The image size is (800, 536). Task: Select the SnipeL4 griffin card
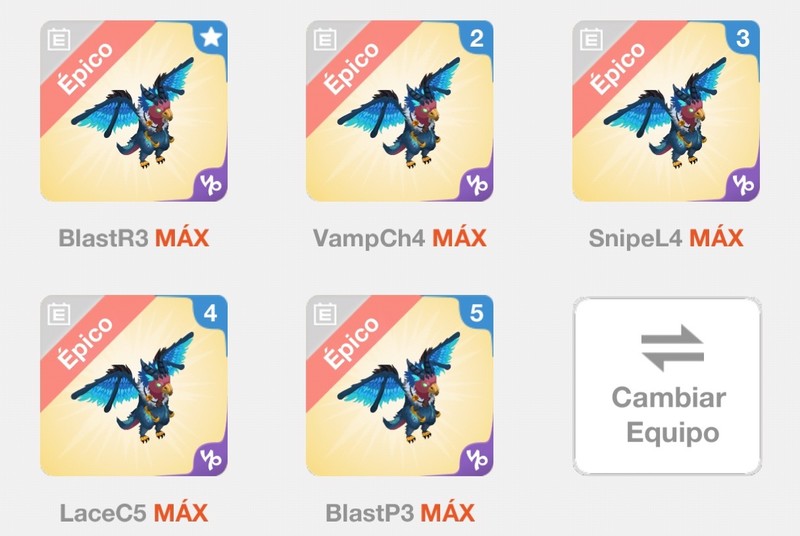[666, 111]
